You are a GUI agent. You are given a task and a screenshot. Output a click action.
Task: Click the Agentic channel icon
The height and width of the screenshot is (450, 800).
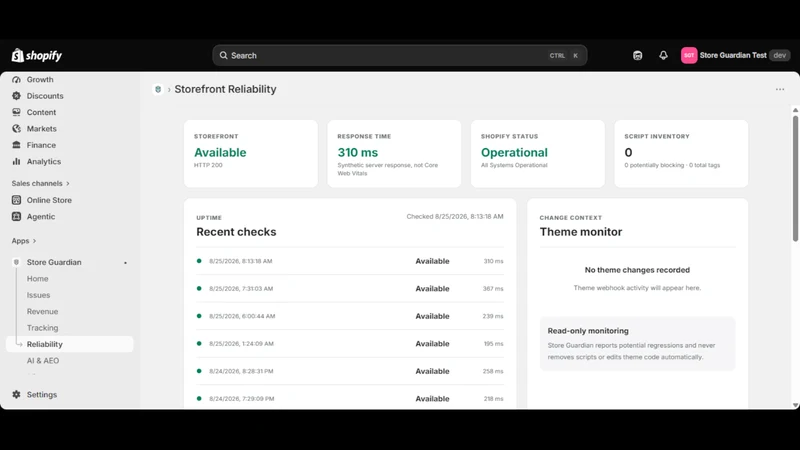point(16,216)
